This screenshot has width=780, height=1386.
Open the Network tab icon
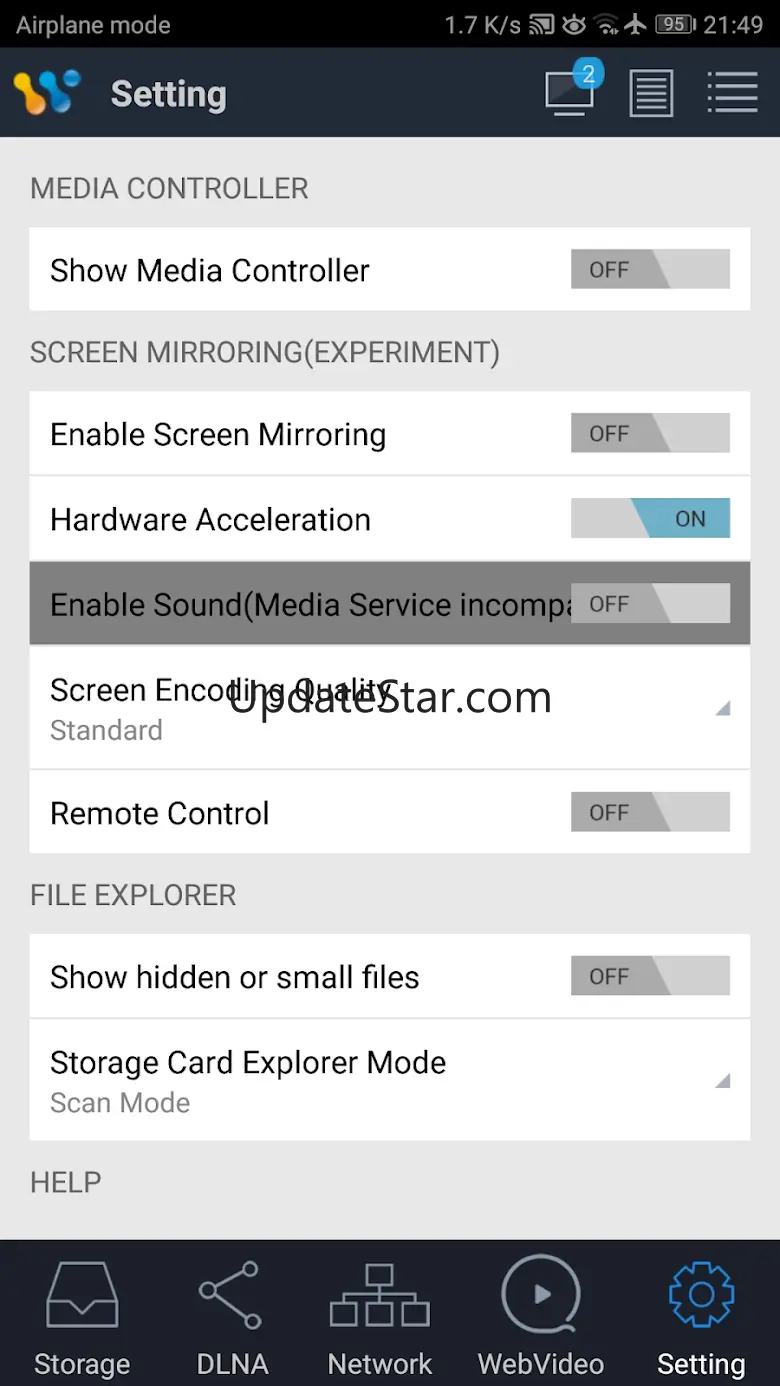[x=380, y=1295]
